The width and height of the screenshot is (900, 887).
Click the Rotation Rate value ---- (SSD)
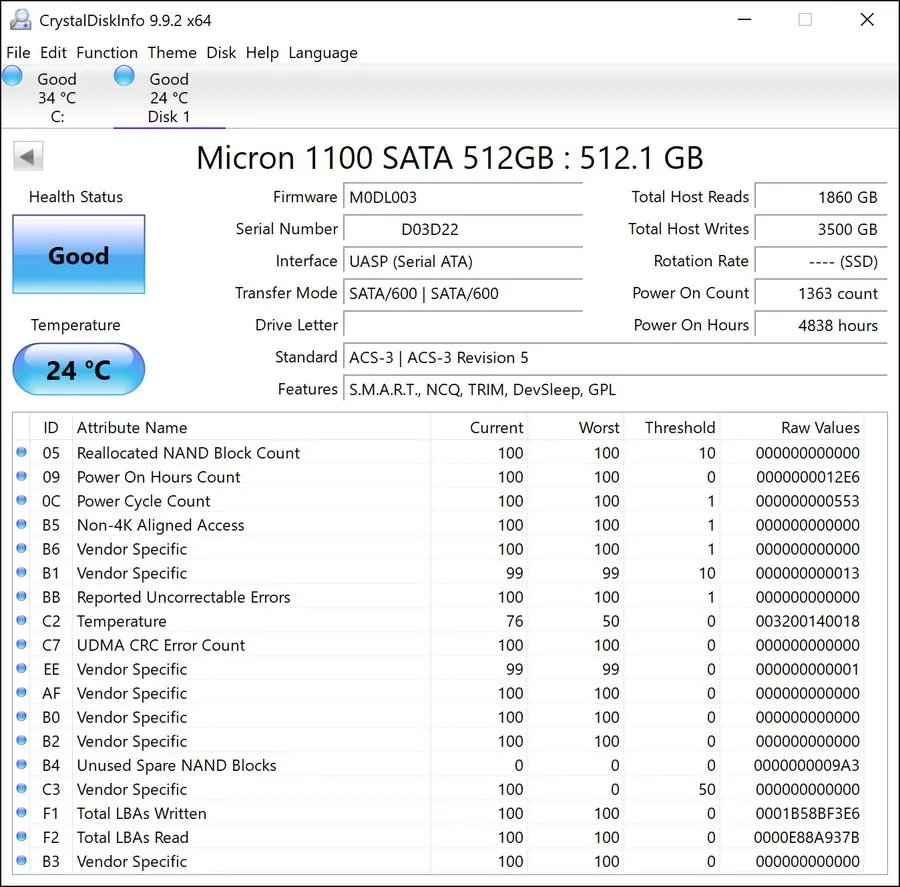821,262
